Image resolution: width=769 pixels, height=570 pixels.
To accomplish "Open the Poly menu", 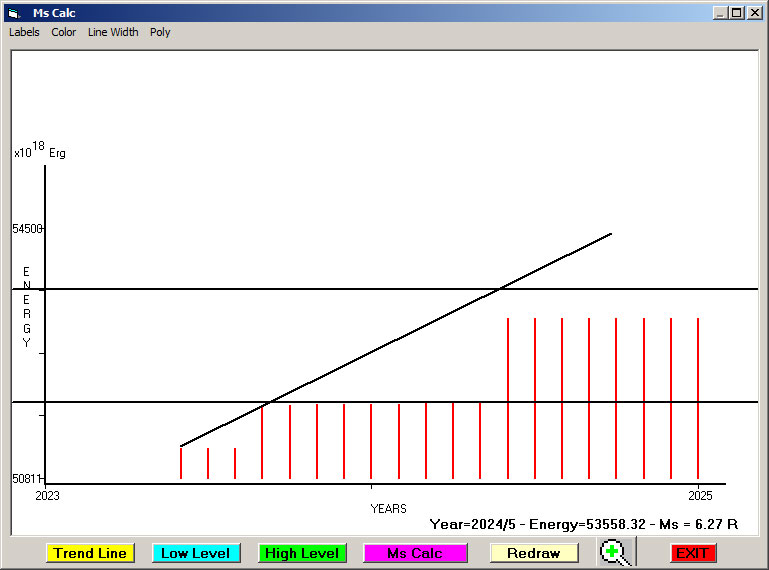I will click(x=160, y=32).
